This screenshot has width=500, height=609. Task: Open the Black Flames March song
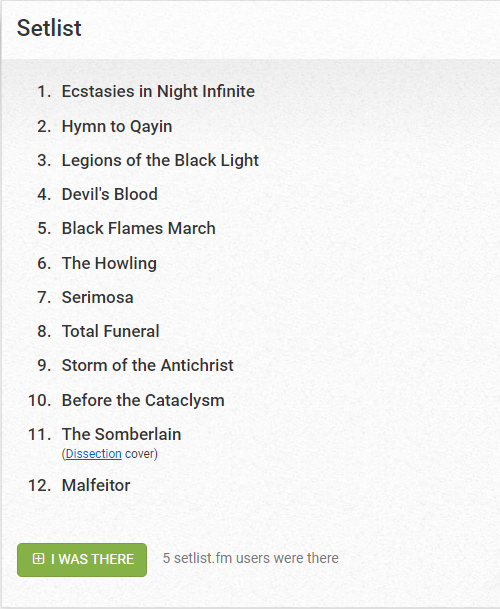(x=139, y=228)
